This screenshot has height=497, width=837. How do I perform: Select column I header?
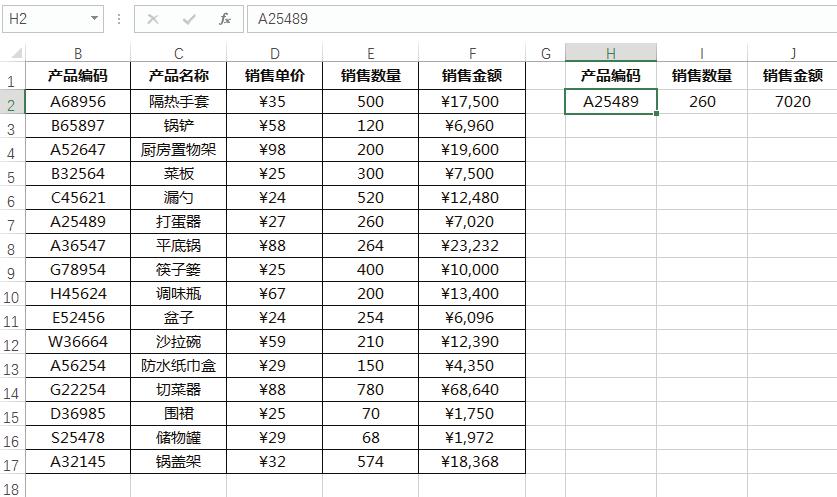tap(702, 53)
